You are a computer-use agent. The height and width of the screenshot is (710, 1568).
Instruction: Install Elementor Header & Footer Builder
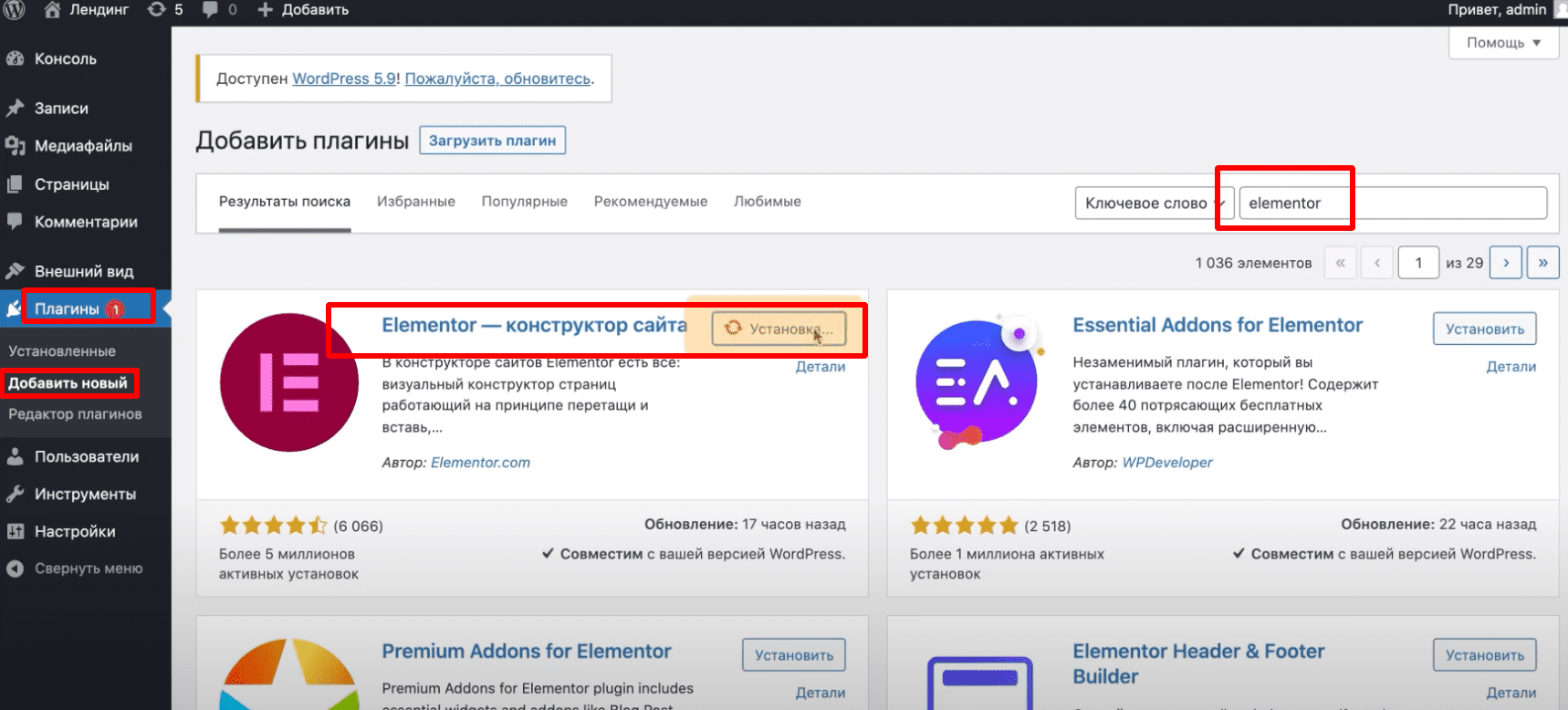tap(1485, 655)
